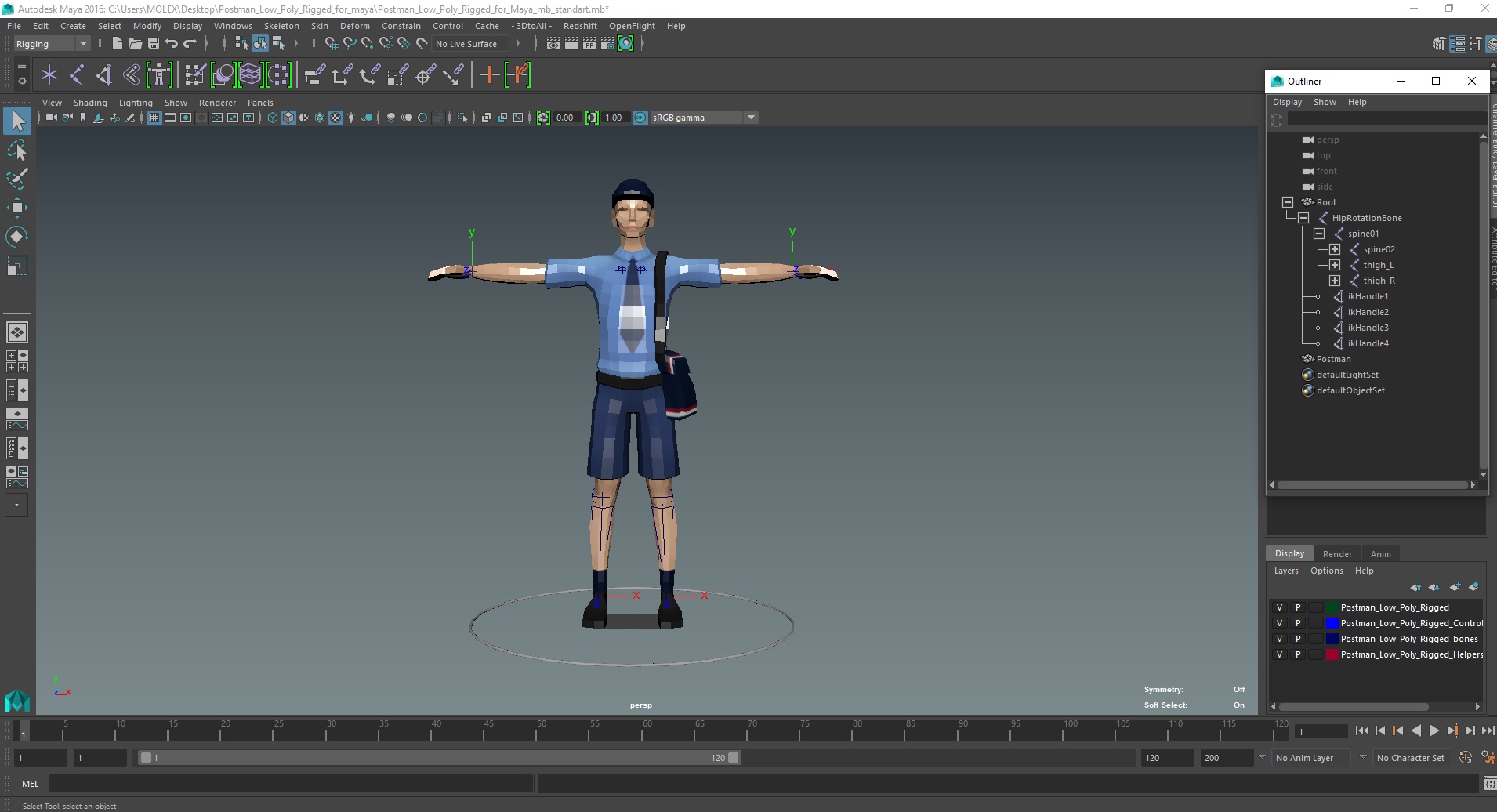
Task: Activate the Scale tool
Action: click(x=17, y=266)
